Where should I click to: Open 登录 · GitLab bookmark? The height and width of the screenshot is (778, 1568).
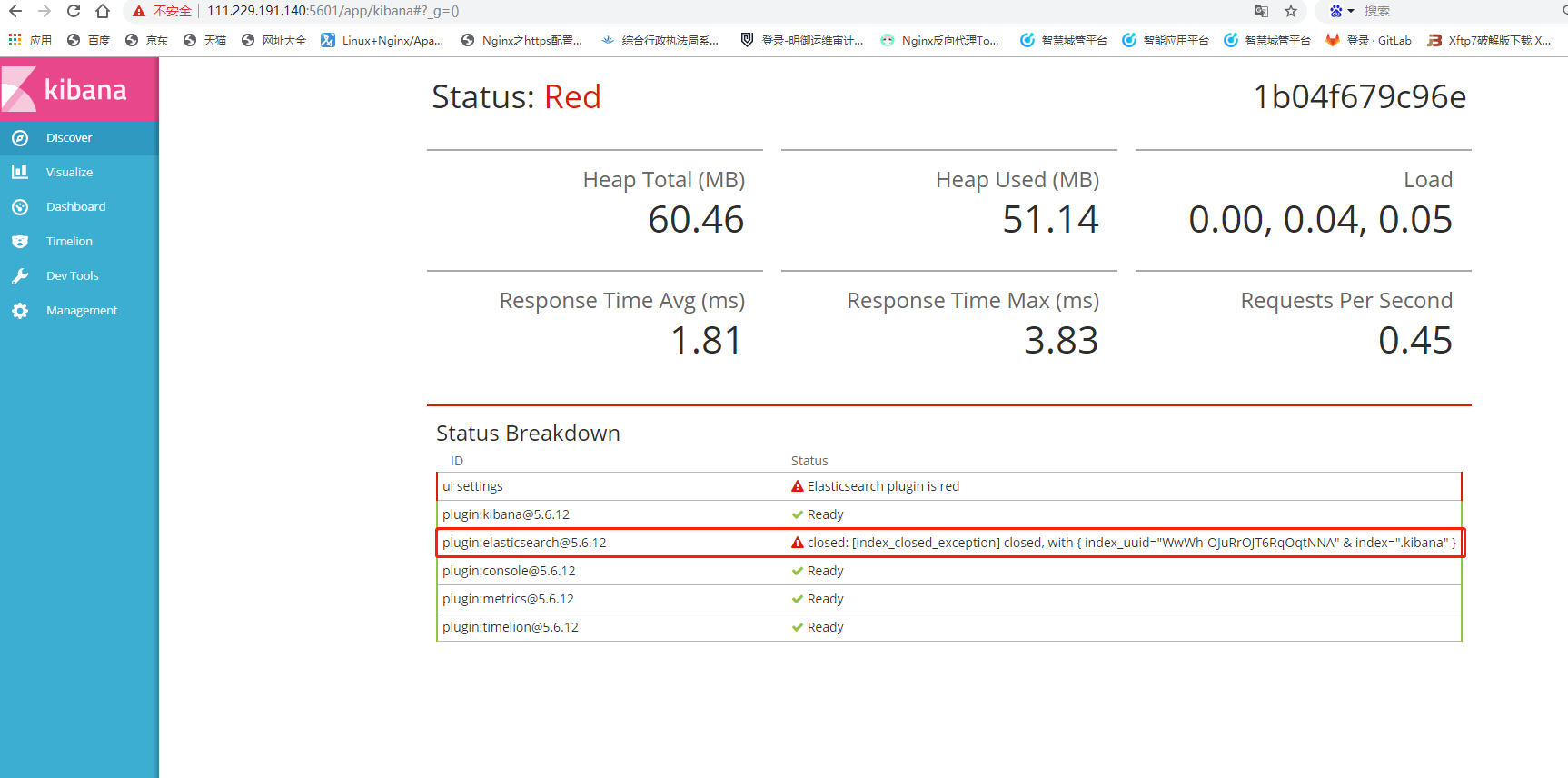pyautogui.click(x=1368, y=40)
